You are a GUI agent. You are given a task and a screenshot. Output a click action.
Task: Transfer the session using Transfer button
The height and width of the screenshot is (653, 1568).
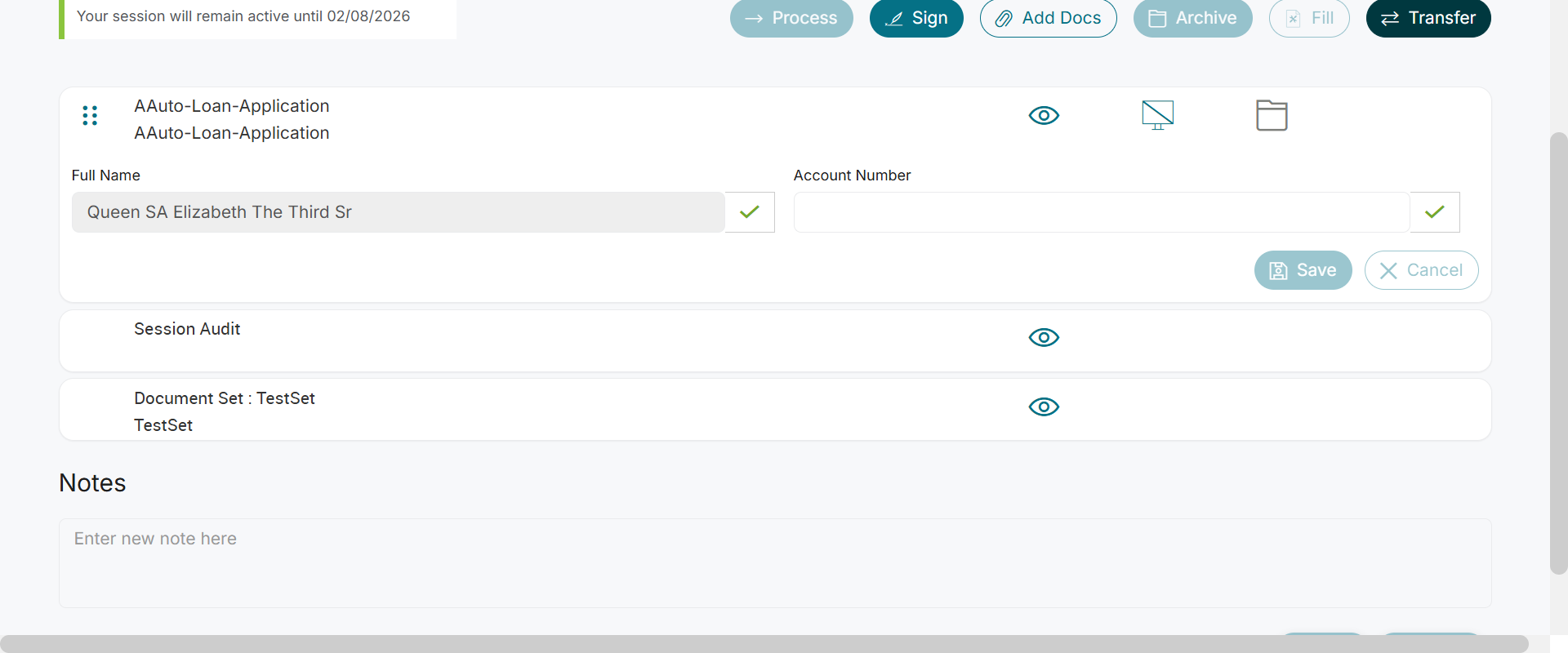coord(1428,18)
